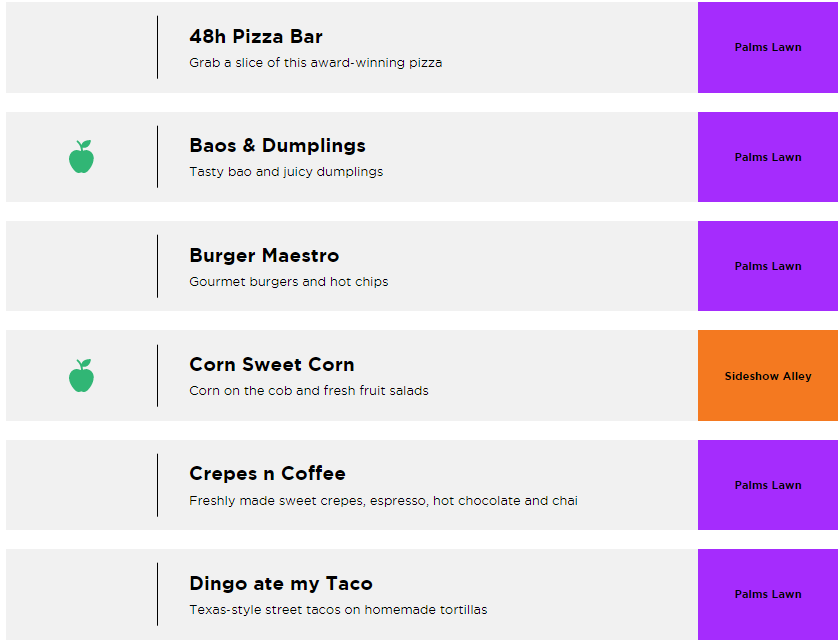Click the Corn Sweet Corn vendor name
Screen dimensions: 838x643
272,365
